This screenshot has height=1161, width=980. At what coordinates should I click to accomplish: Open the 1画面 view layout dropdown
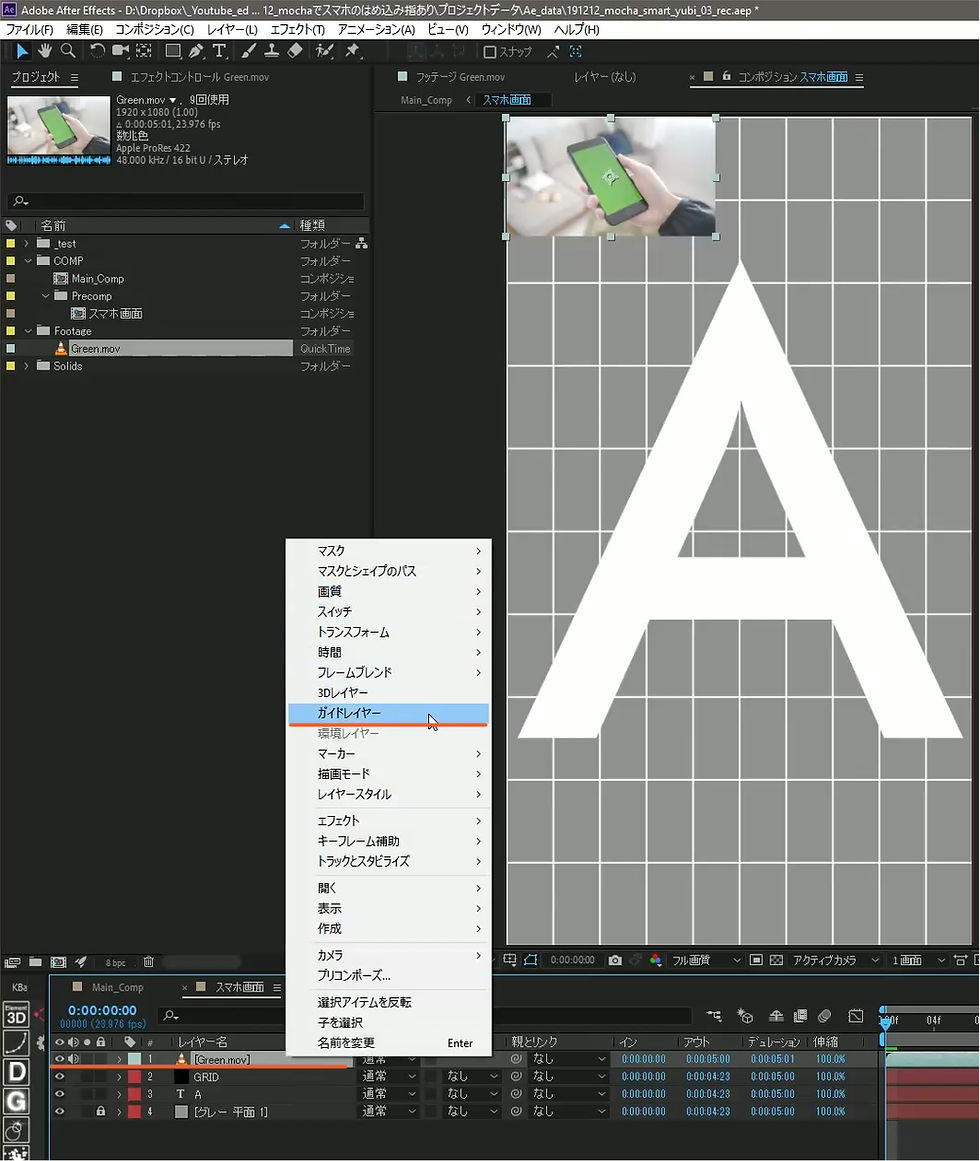point(918,960)
